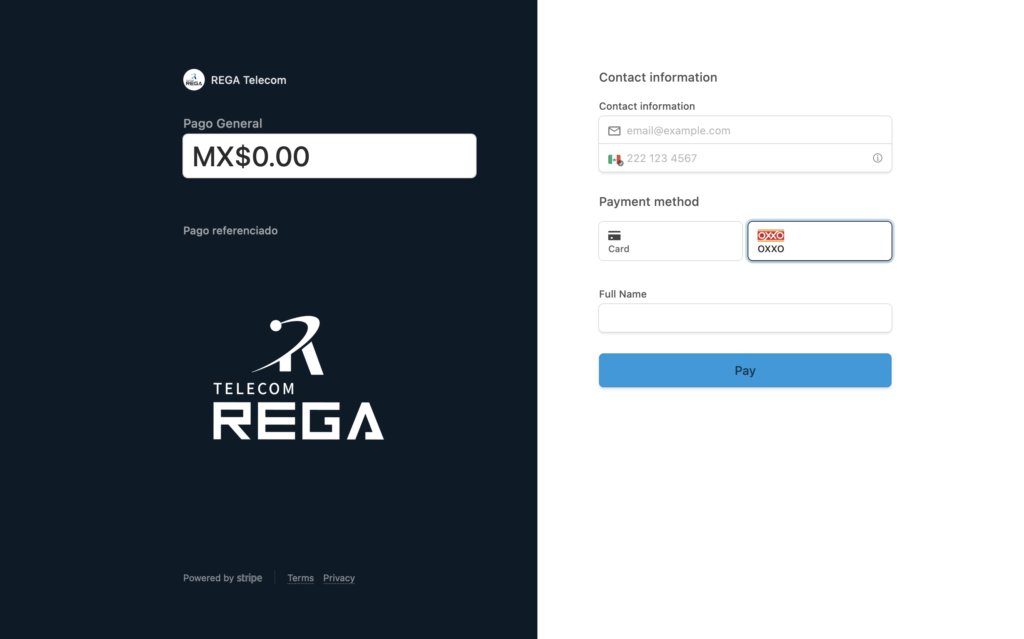Click the Contact information section heading
The width and height of the screenshot is (1024, 639).
click(658, 77)
